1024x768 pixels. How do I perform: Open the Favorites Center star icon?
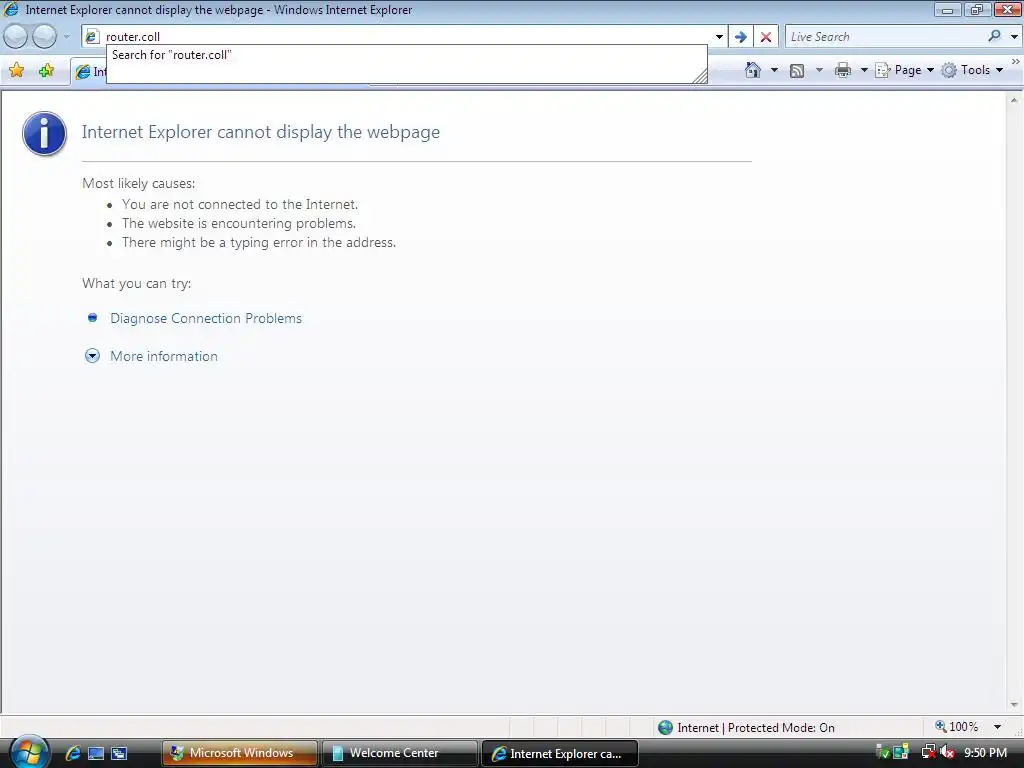click(x=16, y=70)
